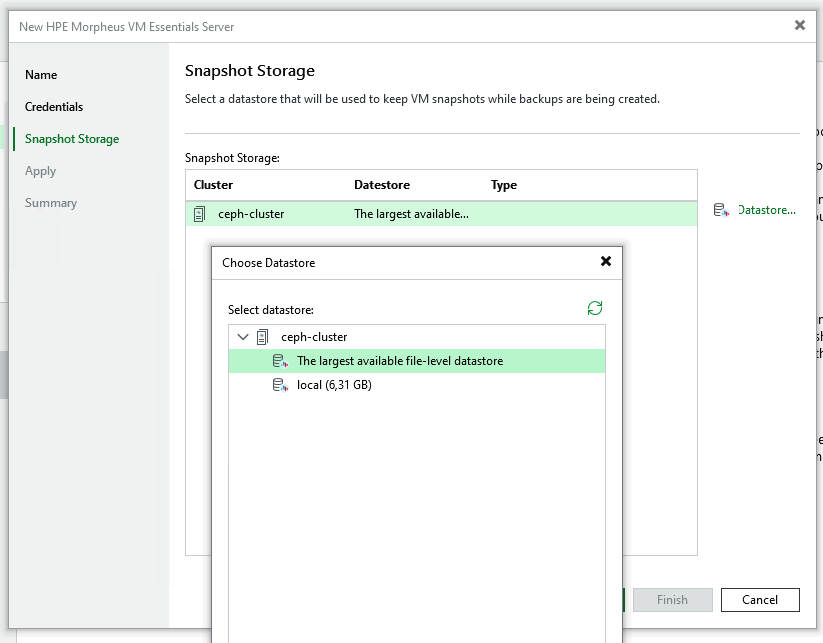
Task: Close the Choose Datastore dialog
Action: [606, 261]
